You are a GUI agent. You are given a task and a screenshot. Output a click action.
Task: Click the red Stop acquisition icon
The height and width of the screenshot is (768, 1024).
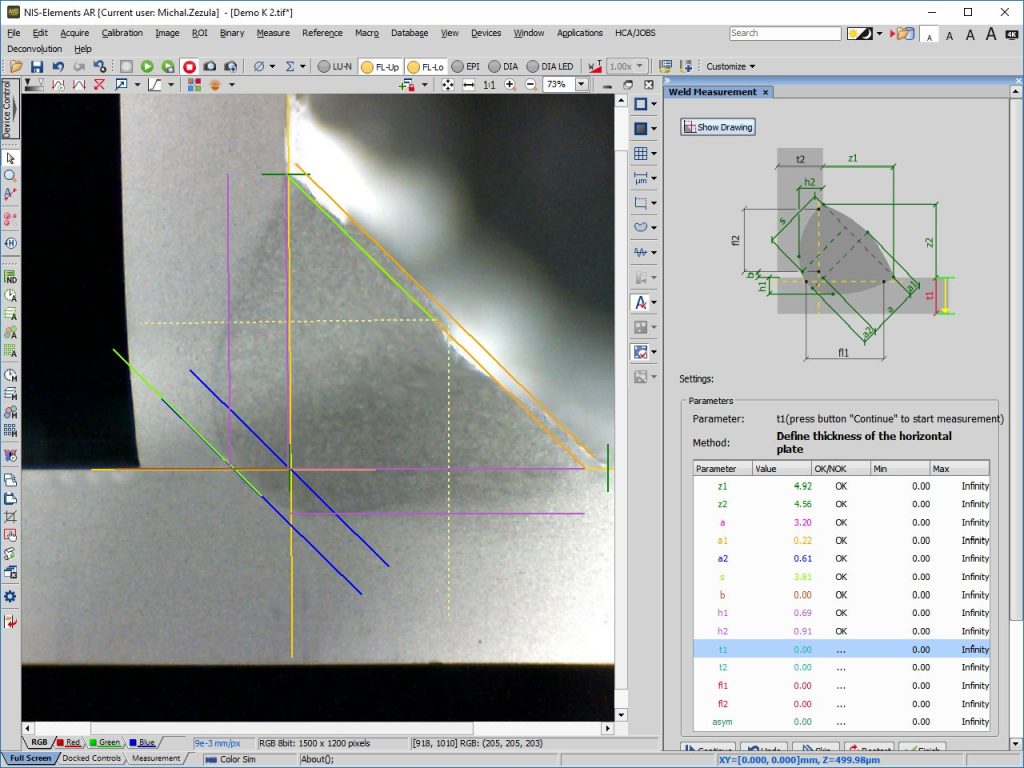(189, 67)
